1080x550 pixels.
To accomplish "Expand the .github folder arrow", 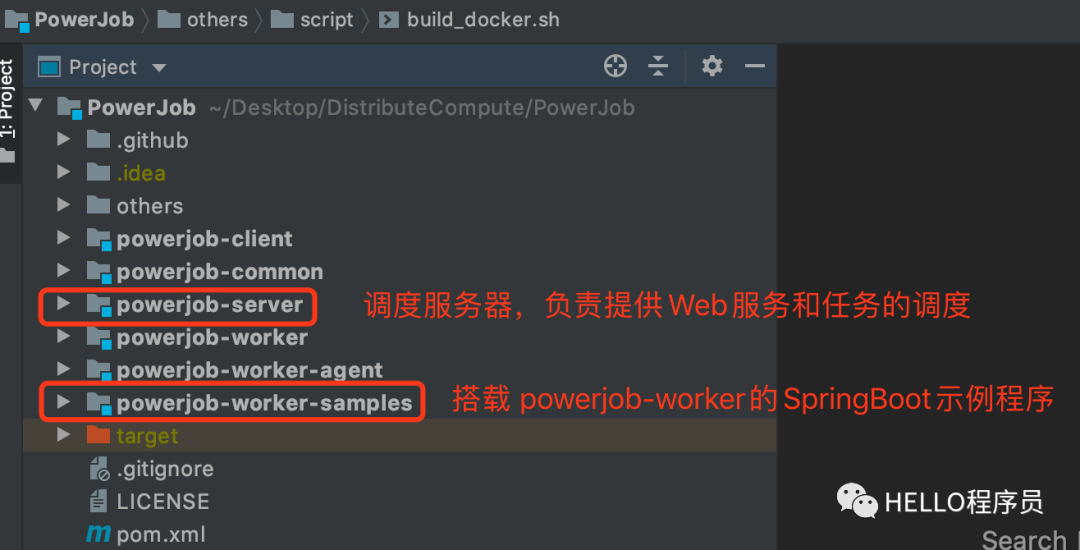I will pyautogui.click(x=63, y=140).
